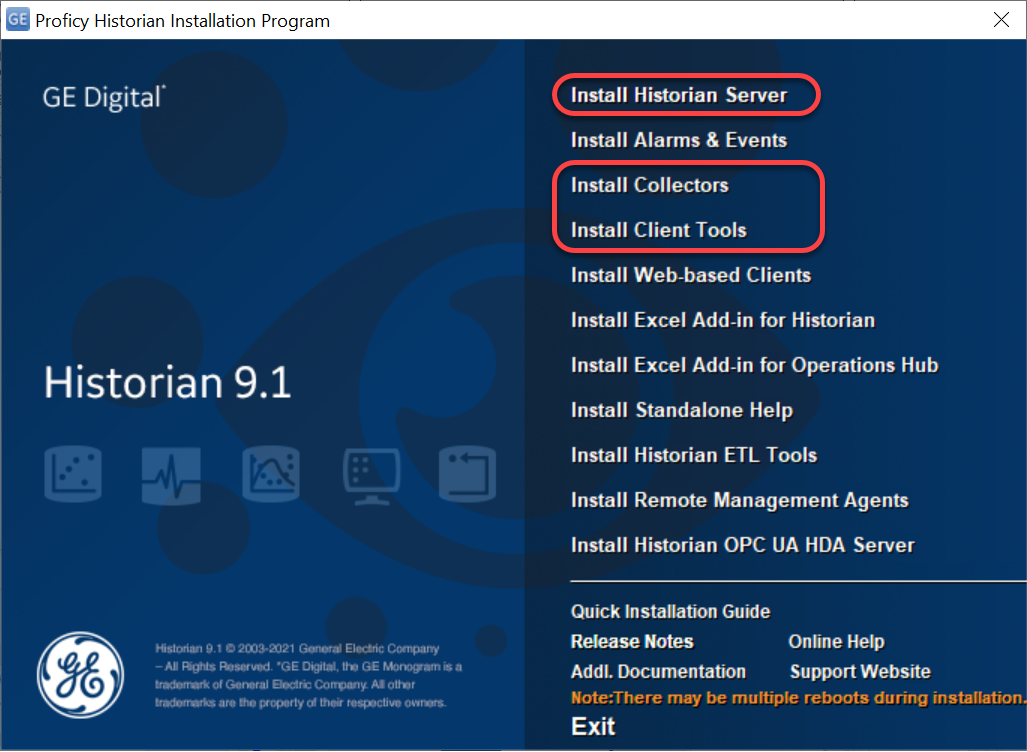Viewport: 1027px width, 752px height.
Task: Open Install Historian ETL Tools
Action: tap(694, 455)
